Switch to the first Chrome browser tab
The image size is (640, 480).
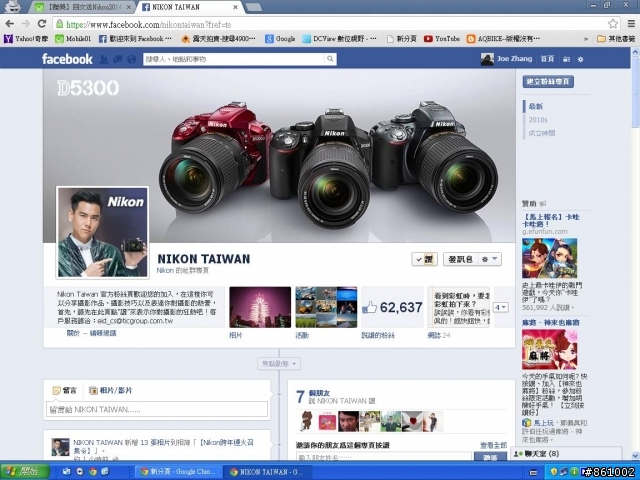tap(83, 7)
